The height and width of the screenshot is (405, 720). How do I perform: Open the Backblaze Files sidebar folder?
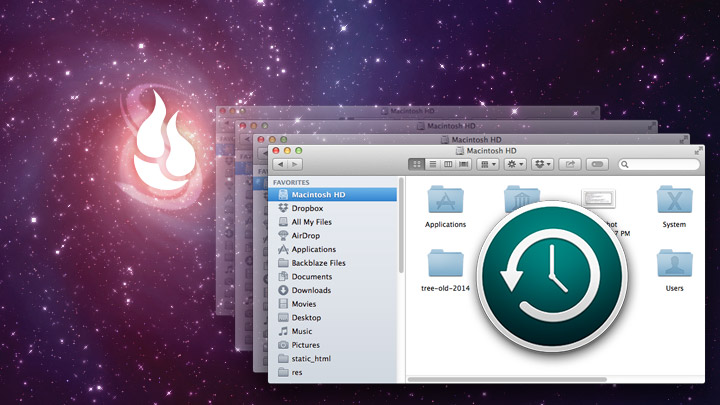[x=332, y=263]
